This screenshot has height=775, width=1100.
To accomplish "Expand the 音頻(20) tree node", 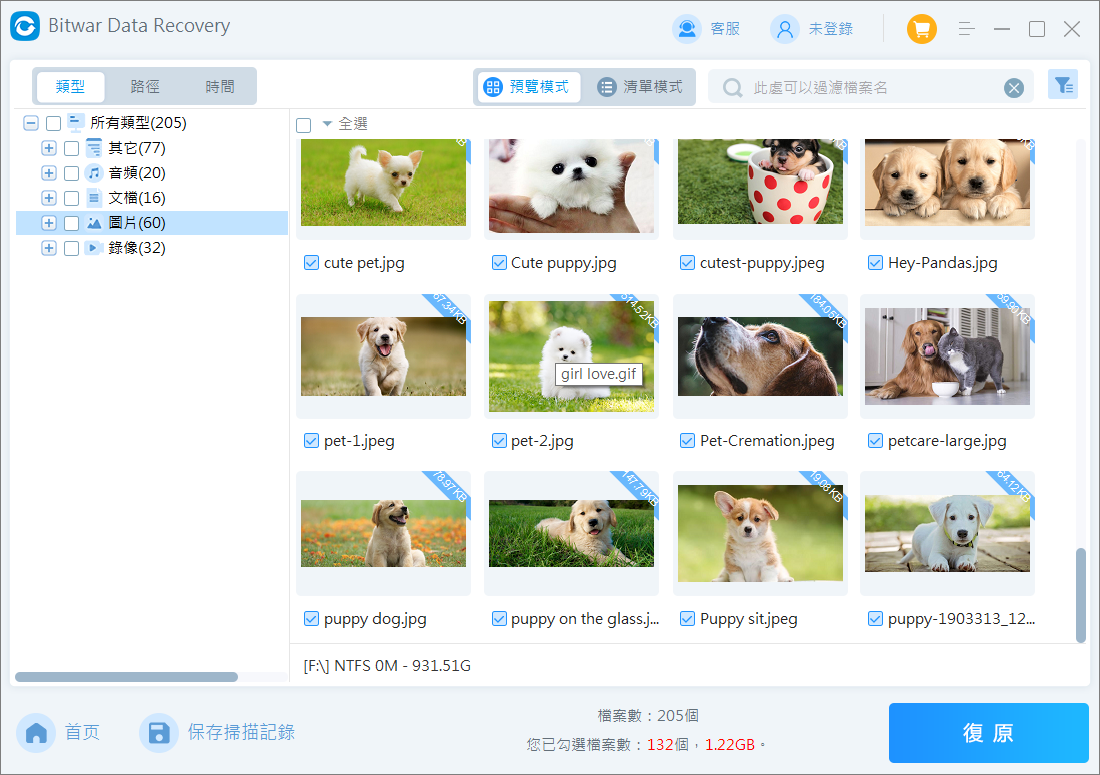I will 48,173.
